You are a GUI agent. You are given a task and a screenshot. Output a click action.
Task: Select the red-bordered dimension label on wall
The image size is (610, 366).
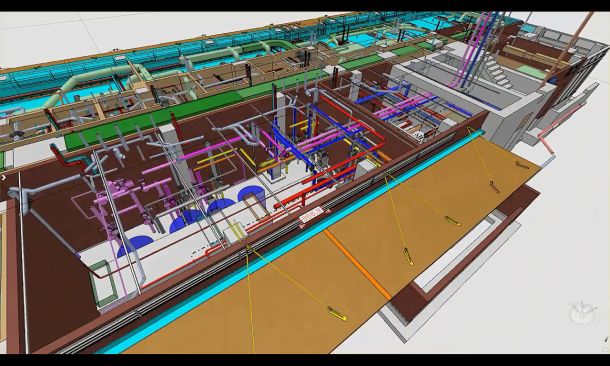pyautogui.click(x=312, y=214)
